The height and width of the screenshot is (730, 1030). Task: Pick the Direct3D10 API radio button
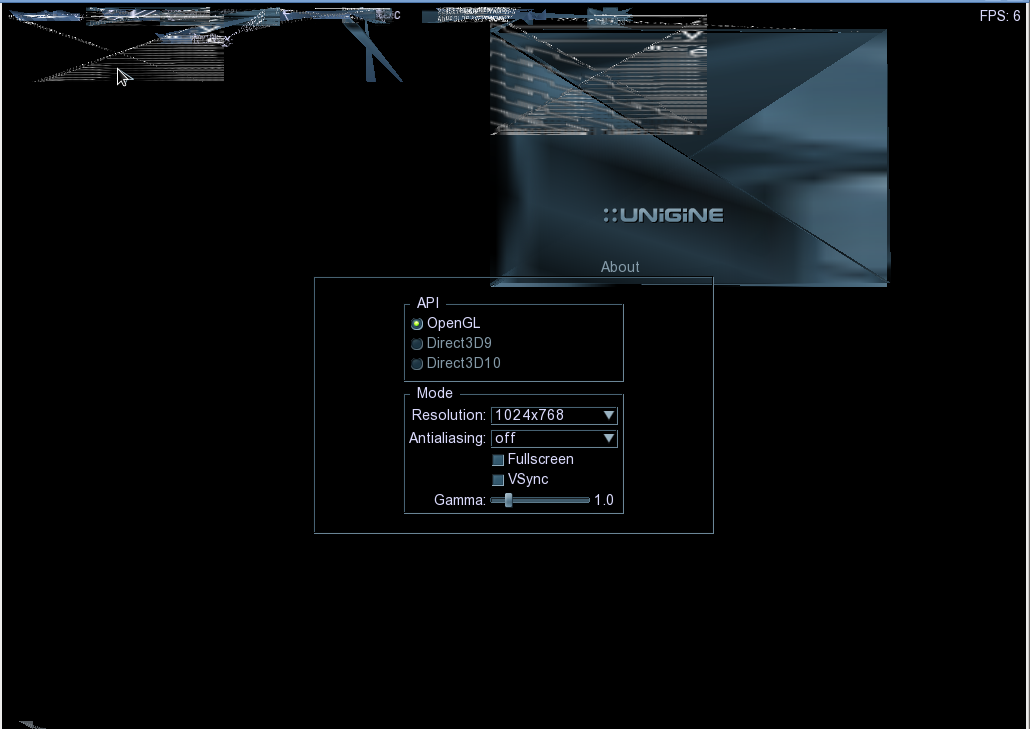click(417, 364)
